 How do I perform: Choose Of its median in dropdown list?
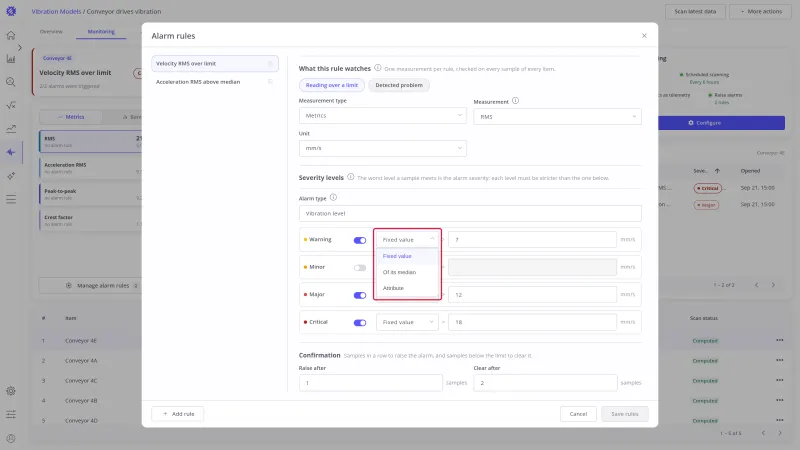[x=407, y=272]
